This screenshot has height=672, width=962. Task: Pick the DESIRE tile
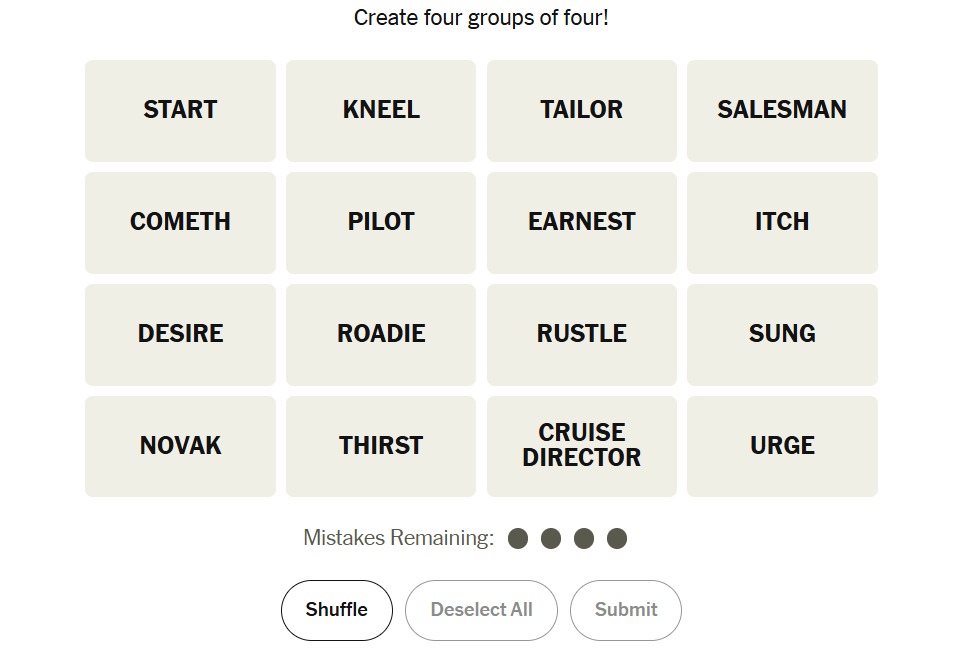point(180,334)
